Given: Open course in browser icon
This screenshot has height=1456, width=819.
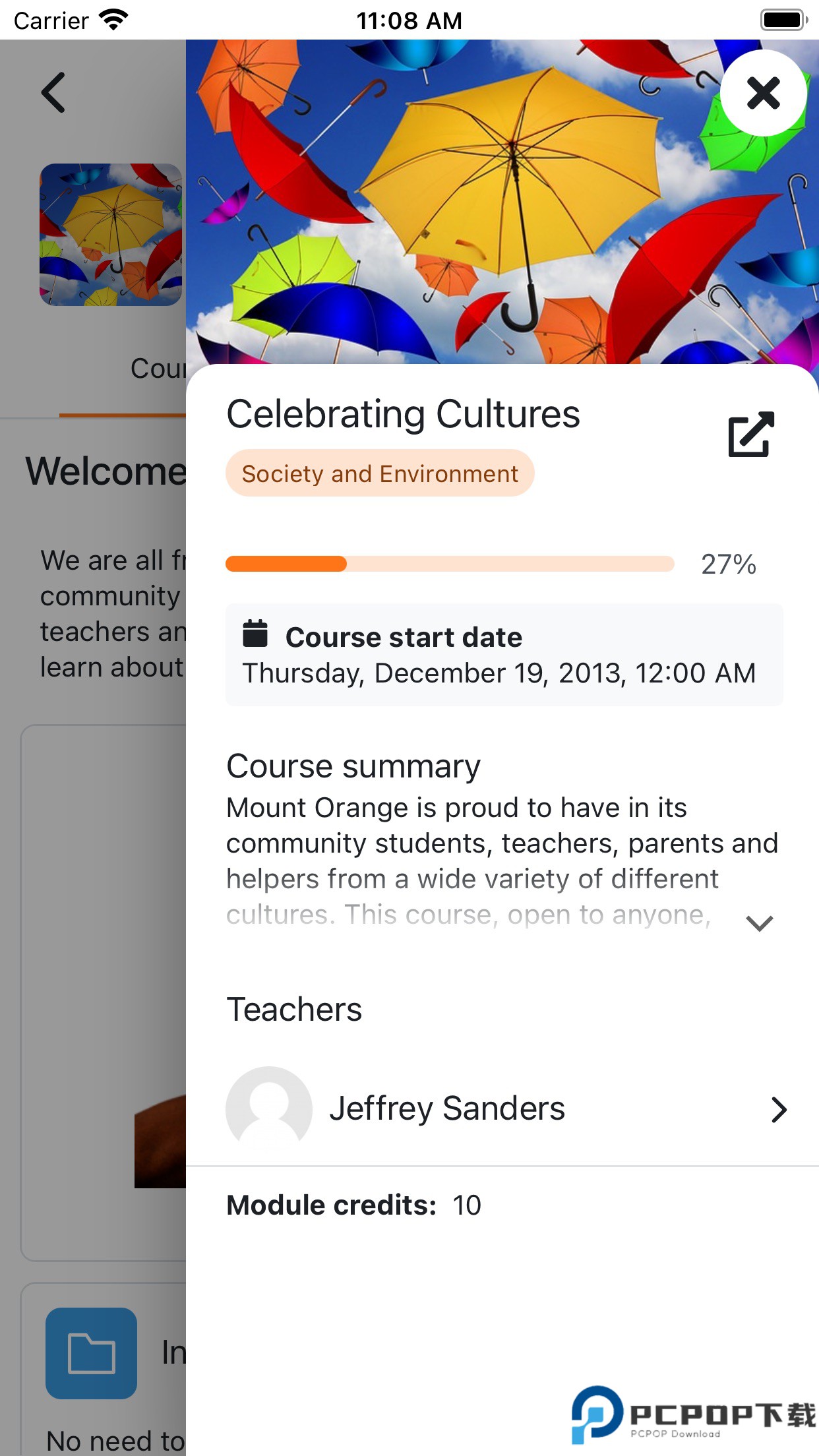Looking at the screenshot, I should click(750, 434).
